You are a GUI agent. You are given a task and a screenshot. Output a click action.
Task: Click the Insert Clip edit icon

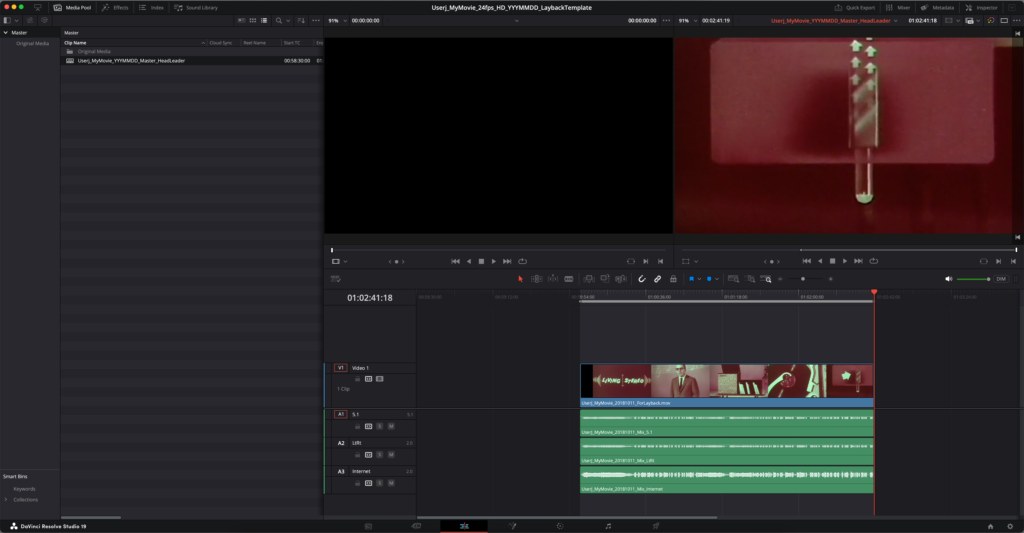(589, 279)
